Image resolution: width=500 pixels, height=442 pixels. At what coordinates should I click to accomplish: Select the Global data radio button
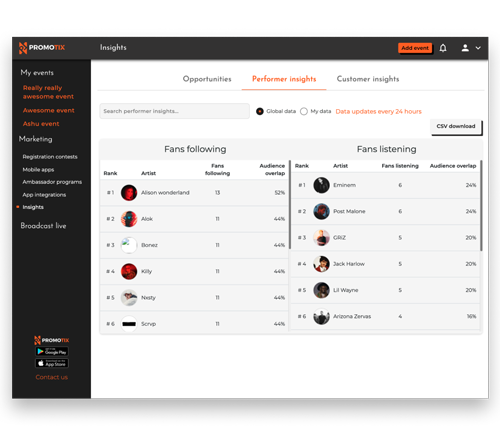tap(260, 111)
